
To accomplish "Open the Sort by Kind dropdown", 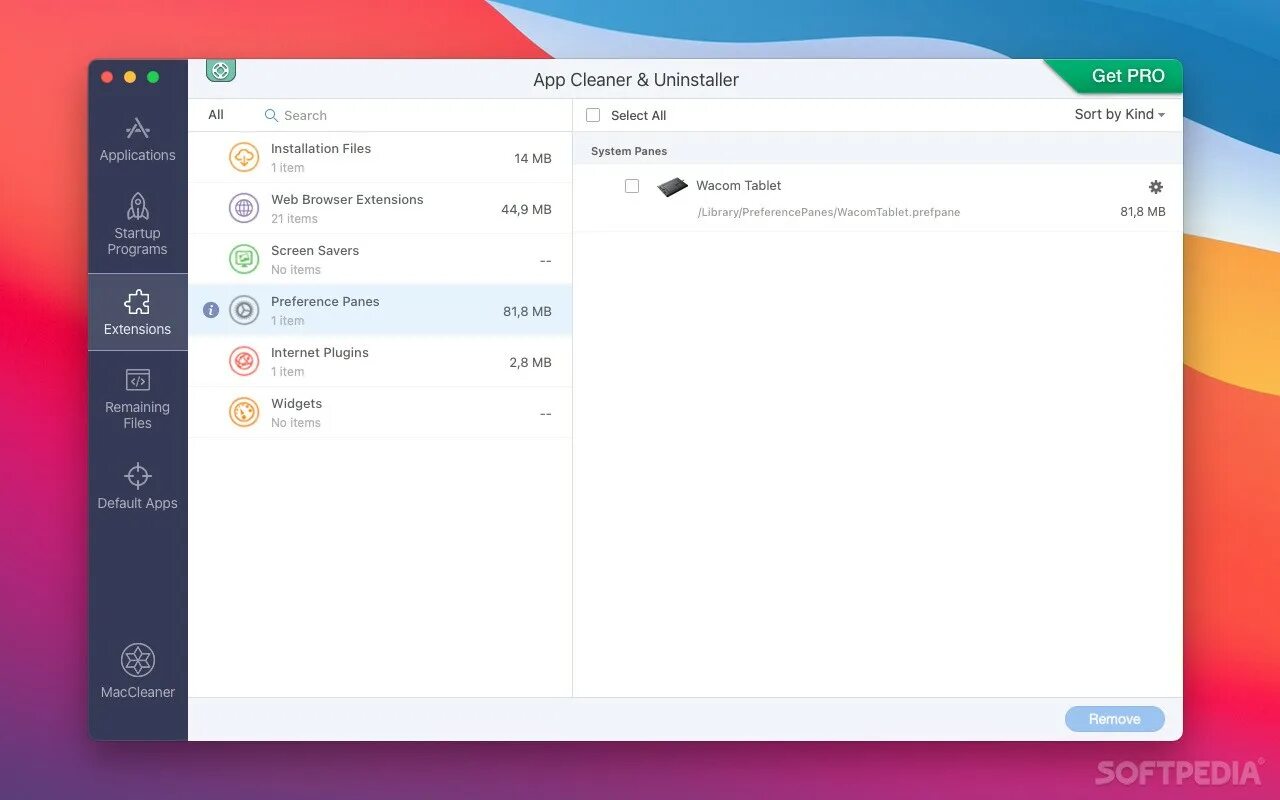I will [x=1120, y=114].
